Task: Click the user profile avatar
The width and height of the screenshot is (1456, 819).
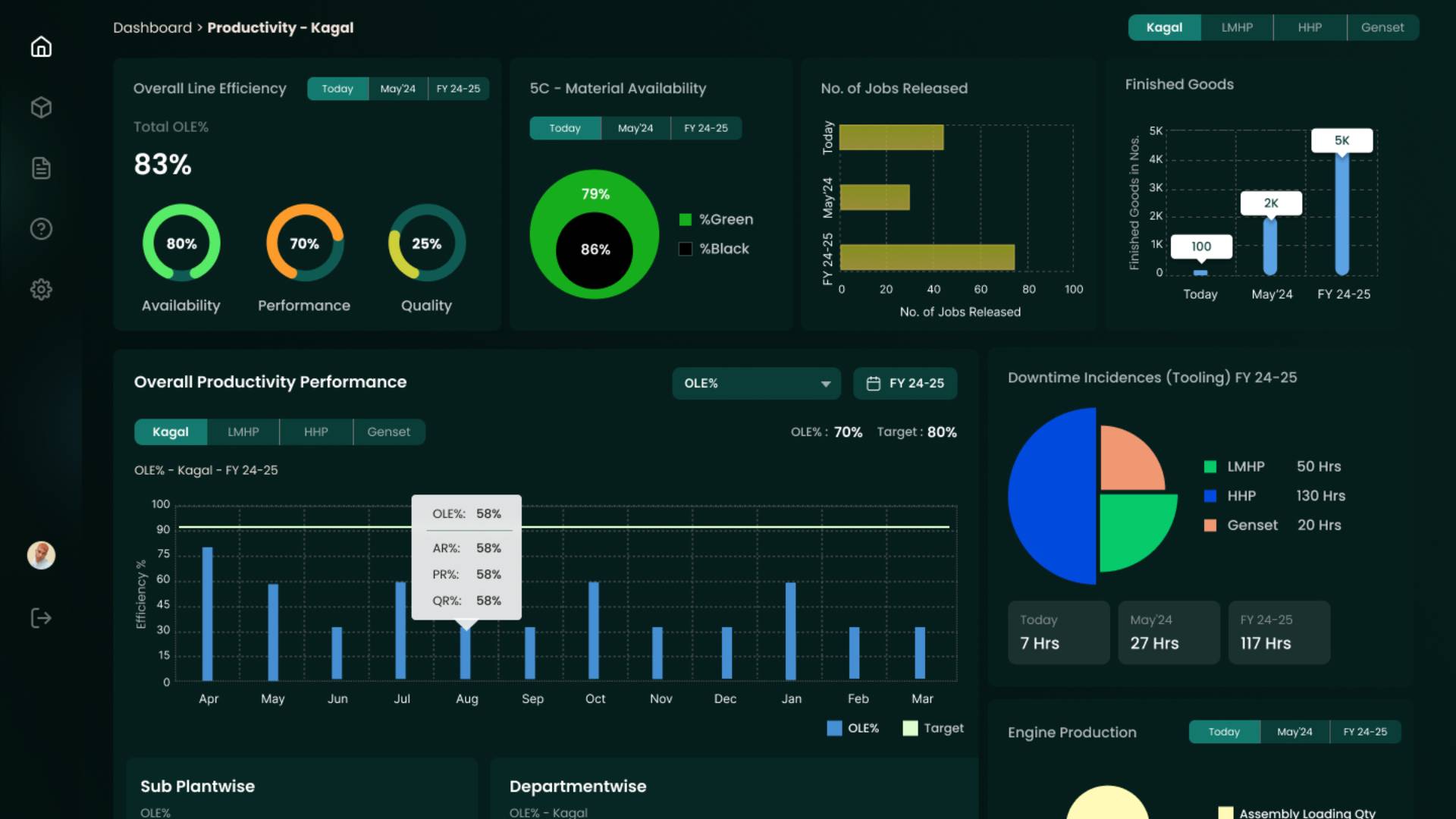Action: pyautogui.click(x=41, y=555)
